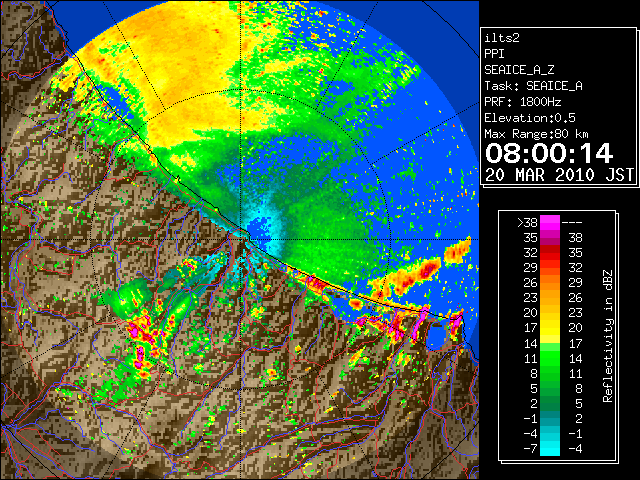Click the "Max Range:80 km" text

536,134
